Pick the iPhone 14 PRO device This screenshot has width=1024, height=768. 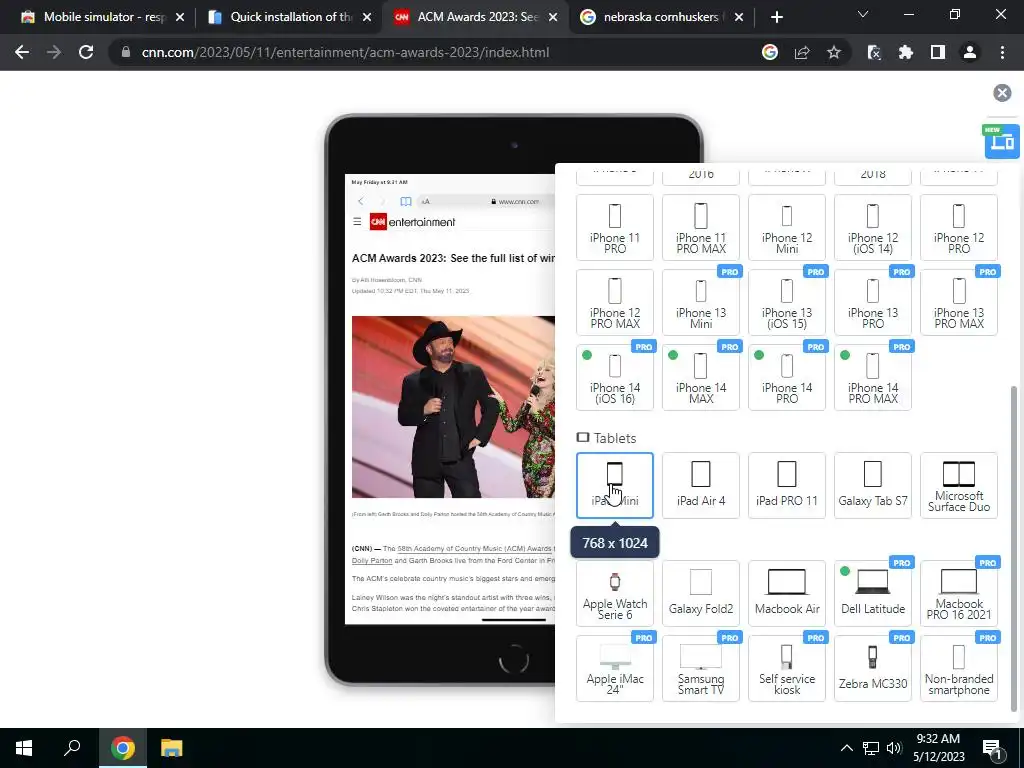coord(787,377)
